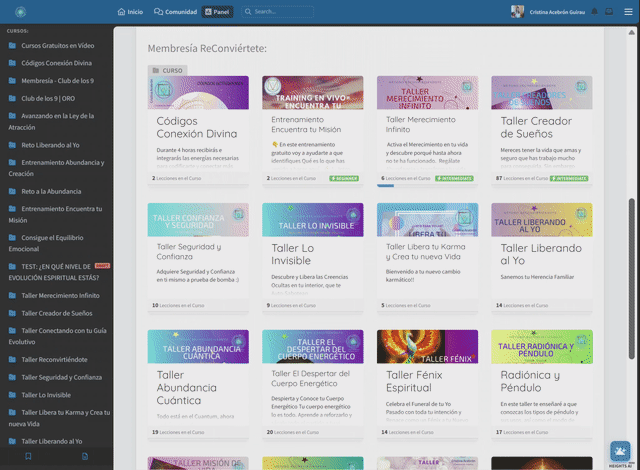The height and width of the screenshot is (470, 640).
Task: Open Reto a la Abundancia in the sidebar
Action: [53, 191]
